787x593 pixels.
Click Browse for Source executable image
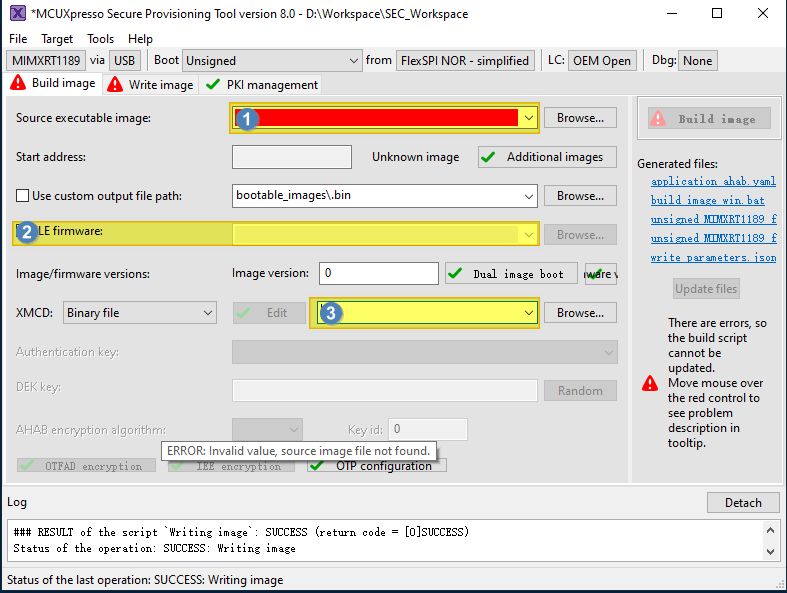point(580,118)
